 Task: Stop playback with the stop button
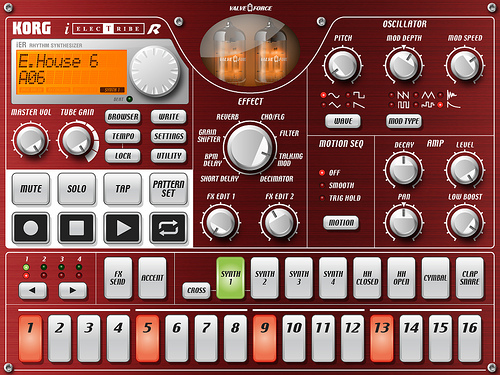[x=77, y=228]
